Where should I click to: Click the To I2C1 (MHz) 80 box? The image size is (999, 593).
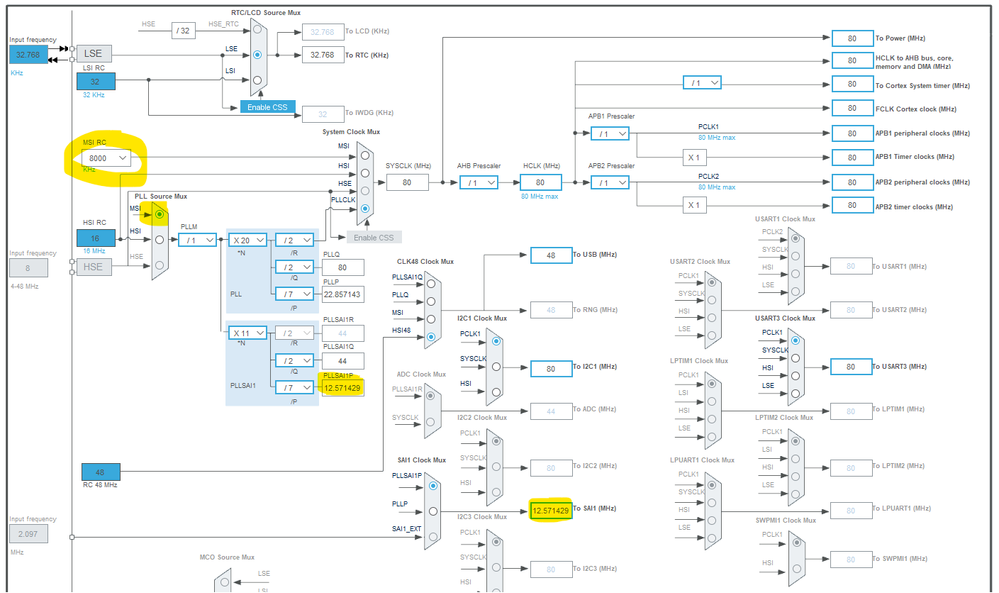coord(550,369)
